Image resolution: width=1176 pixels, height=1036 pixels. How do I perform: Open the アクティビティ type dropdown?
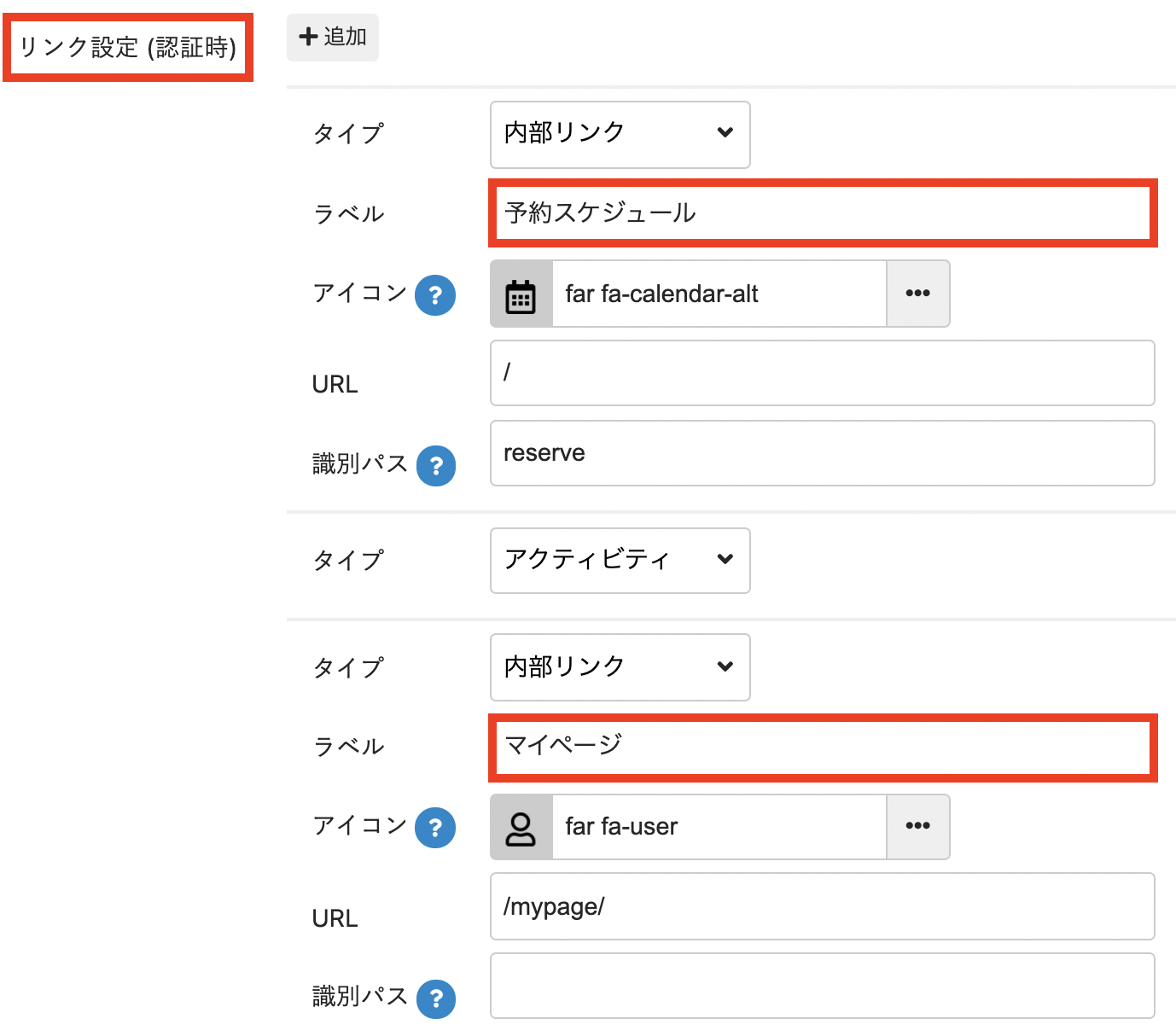click(x=620, y=561)
